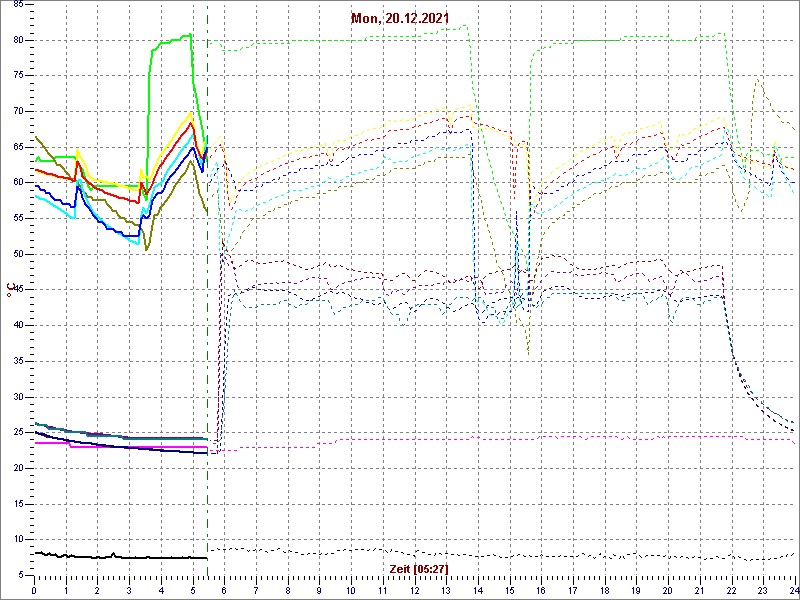The height and width of the screenshot is (600, 800).
Task: Click the 25 value on the temperature axis
Action: (x=19, y=432)
